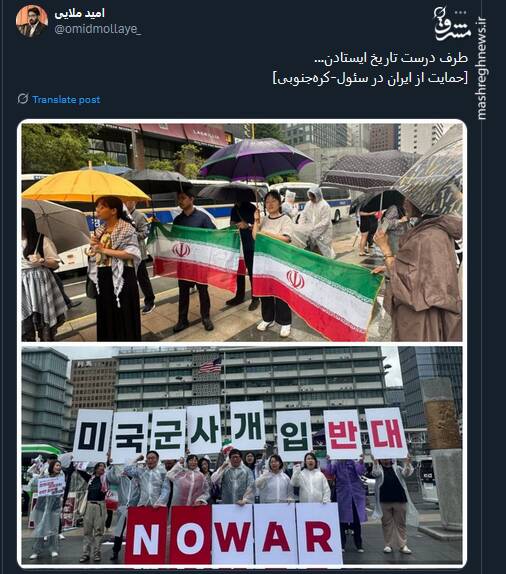Click Omid Mollaye's profile avatar
Screen dimensions: 506x574
tap(32, 21)
